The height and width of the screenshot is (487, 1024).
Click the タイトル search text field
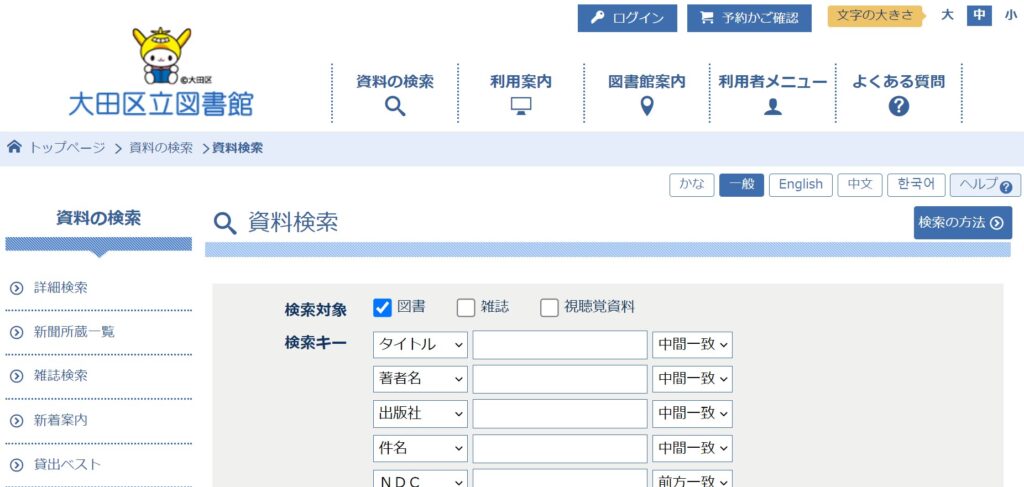[x=560, y=345]
